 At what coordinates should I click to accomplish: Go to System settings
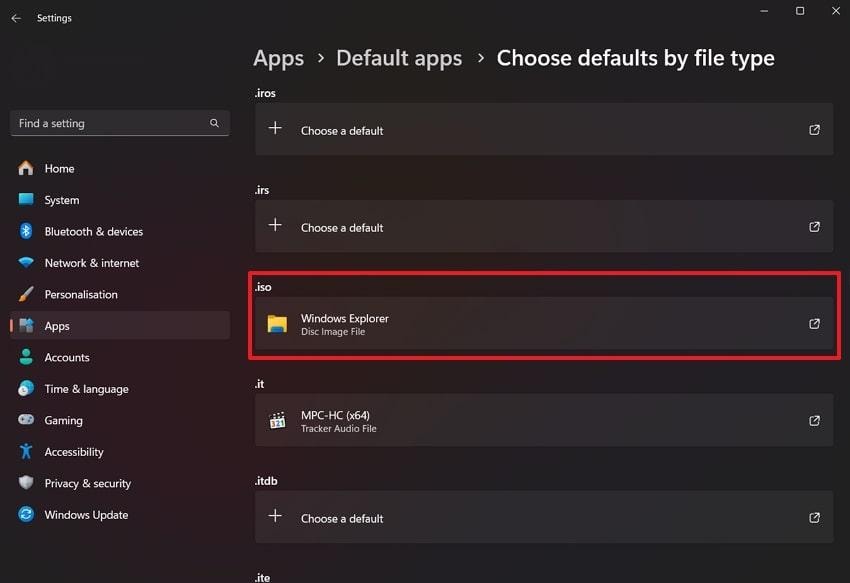pyautogui.click(x=120, y=200)
